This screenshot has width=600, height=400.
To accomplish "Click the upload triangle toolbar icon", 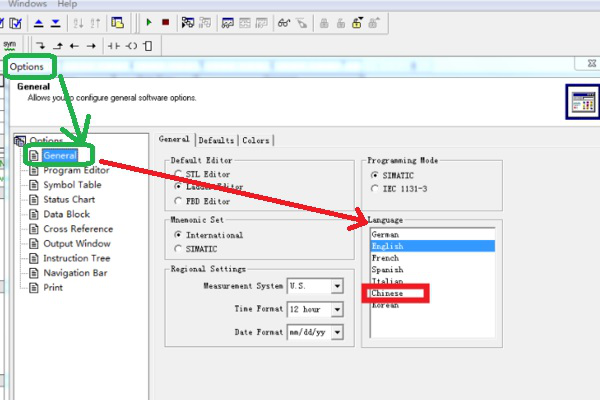I will (38, 22).
